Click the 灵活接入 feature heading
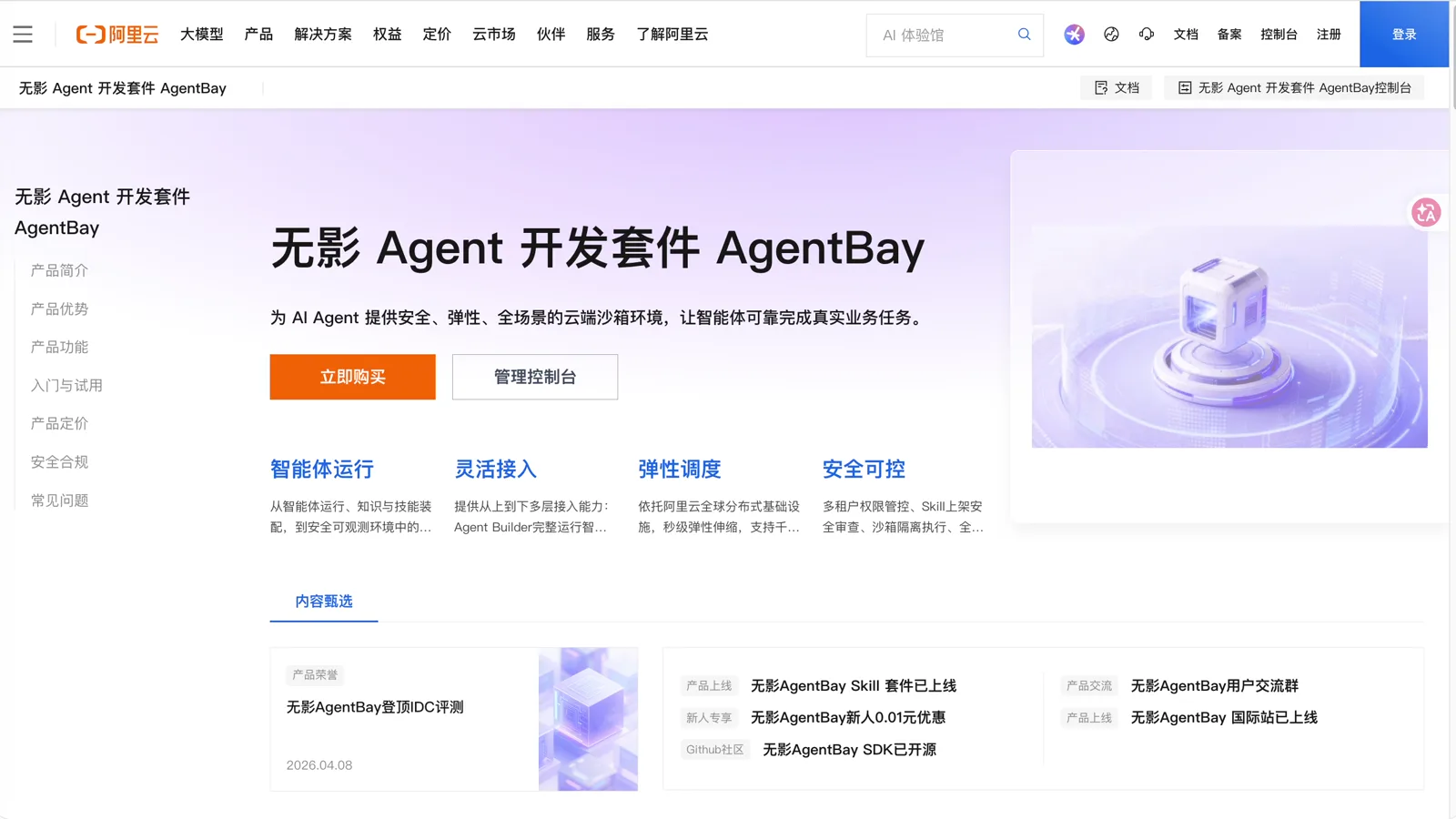 pyautogui.click(x=496, y=470)
